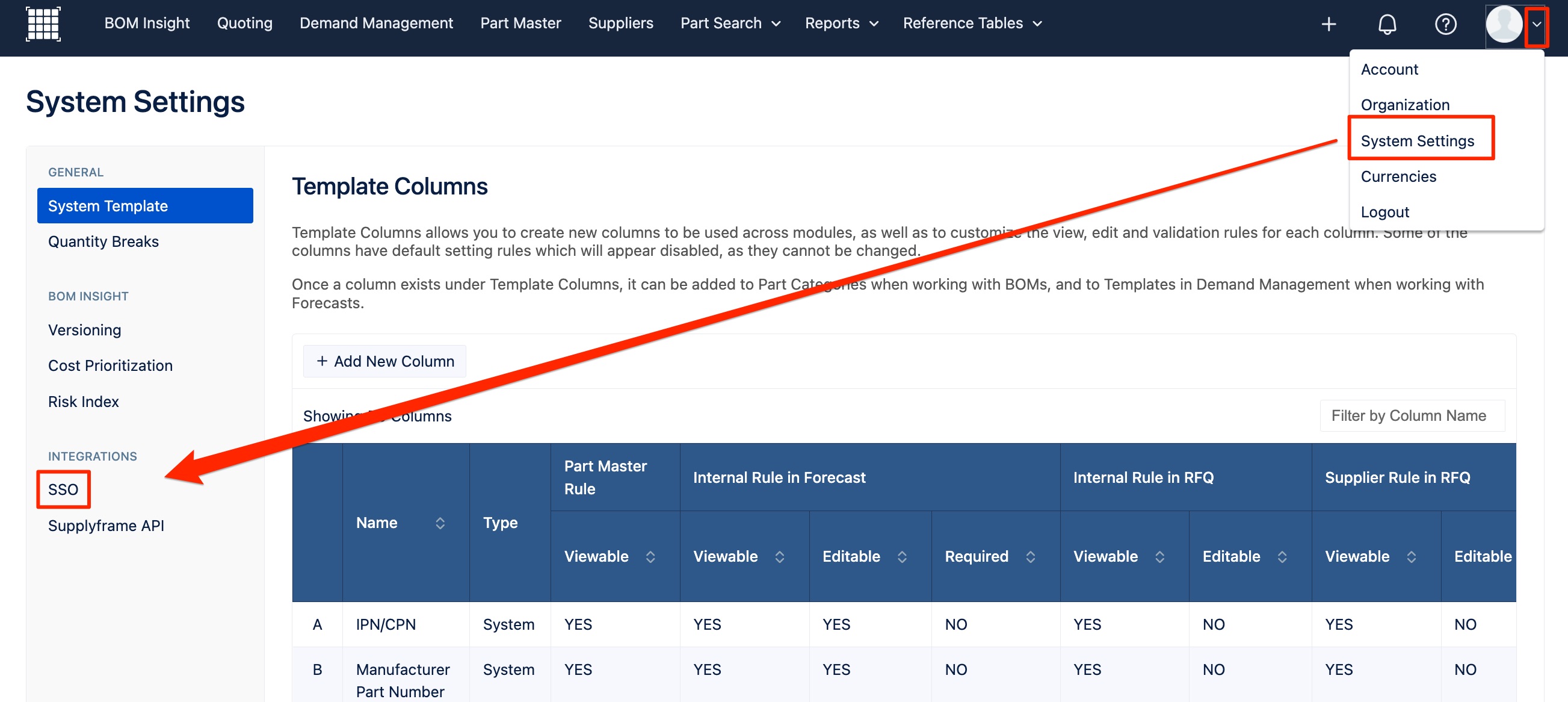The image size is (1568, 702).
Task: Sort Internal Rule in RFQ Viewable column
Action: tap(1159, 556)
